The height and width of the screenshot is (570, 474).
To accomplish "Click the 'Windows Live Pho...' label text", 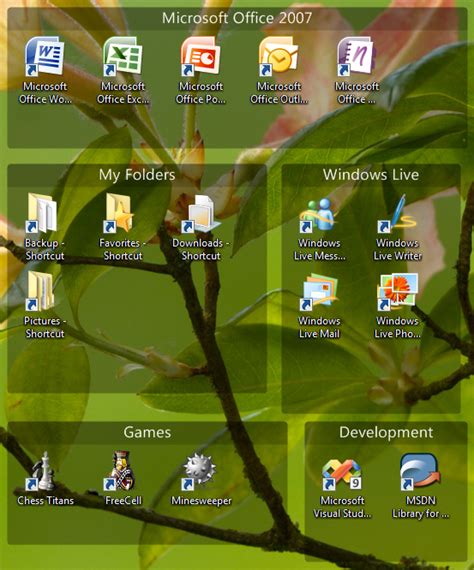I will [397, 327].
